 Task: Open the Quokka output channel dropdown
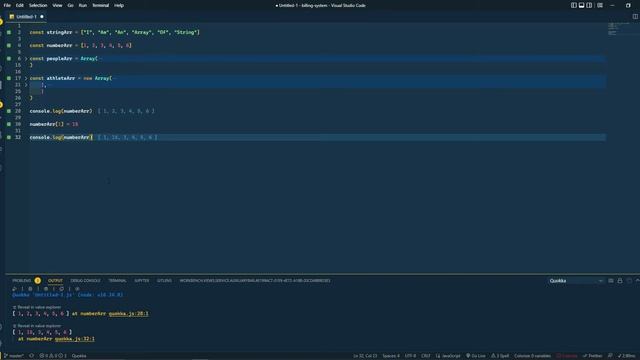tap(576, 281)
